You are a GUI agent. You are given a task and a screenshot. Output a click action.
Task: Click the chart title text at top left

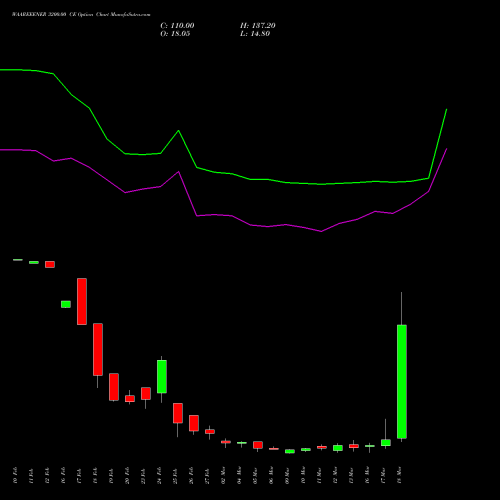click(x=81, y=15)
